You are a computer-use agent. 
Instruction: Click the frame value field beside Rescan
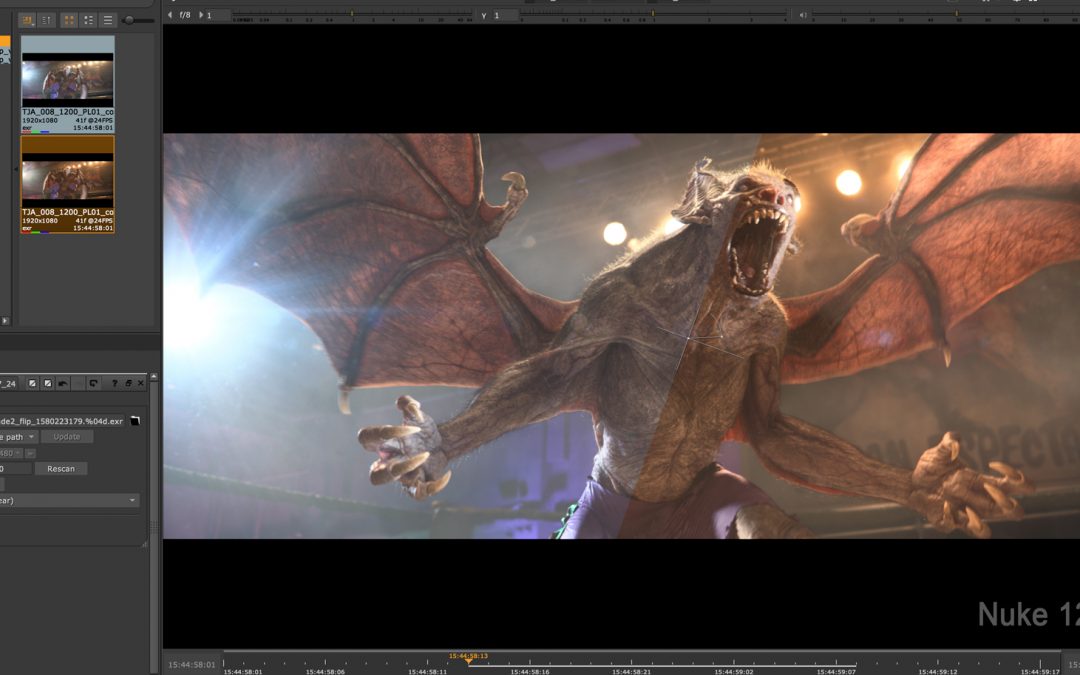pyautogui.click(x=15, y=469)
